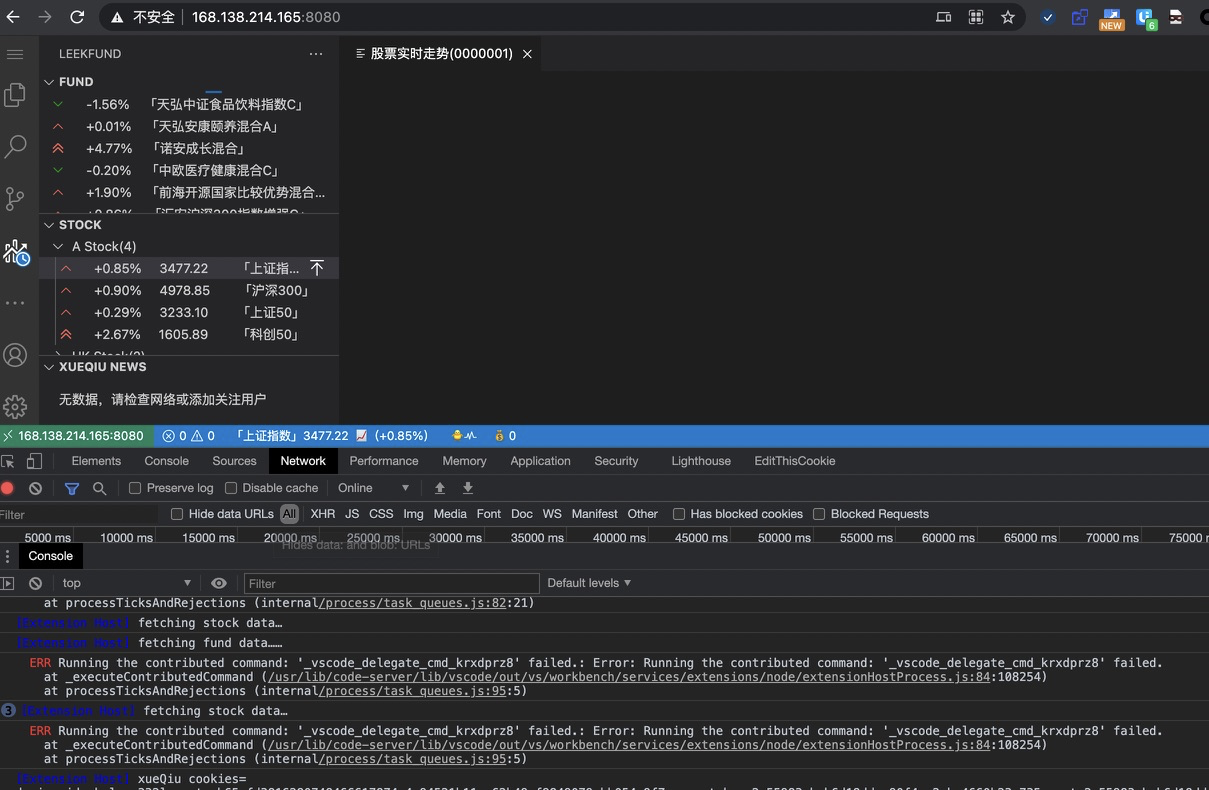
Task: Select the 沪深300 stock row
Action: (x=189, y=290)
